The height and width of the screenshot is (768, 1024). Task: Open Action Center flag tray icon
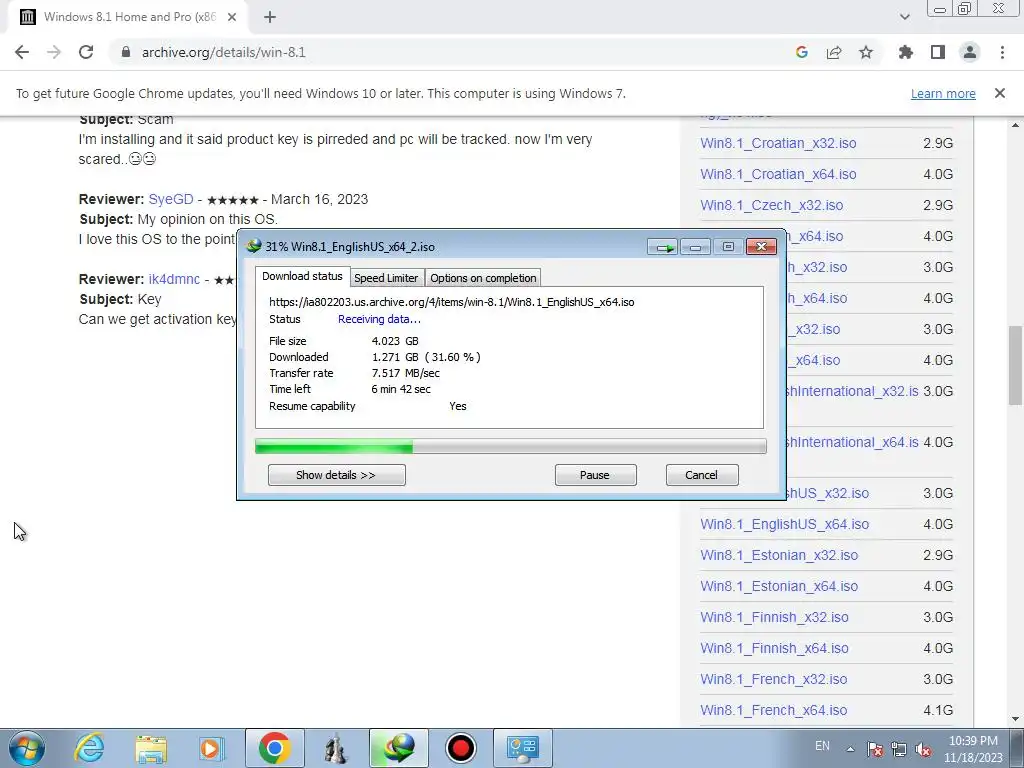[x=875, y=749]
